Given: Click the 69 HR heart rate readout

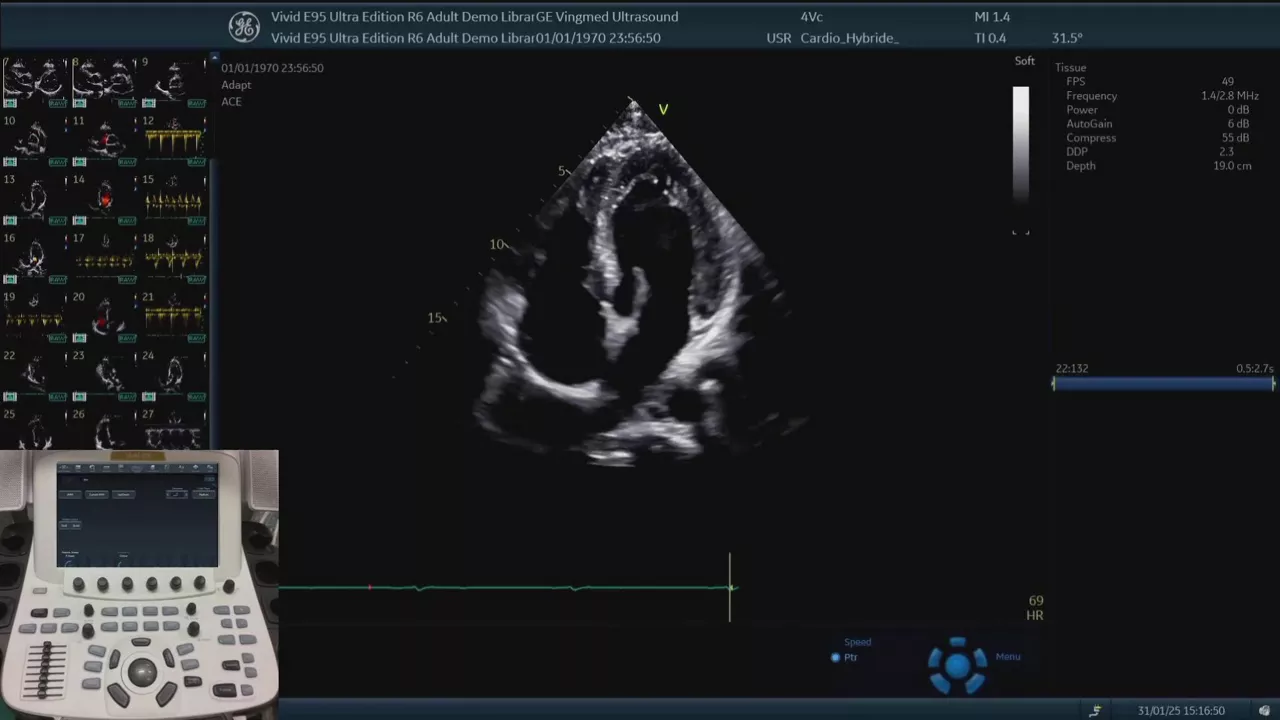Looking at the screenshot, I should (1035, 608).
